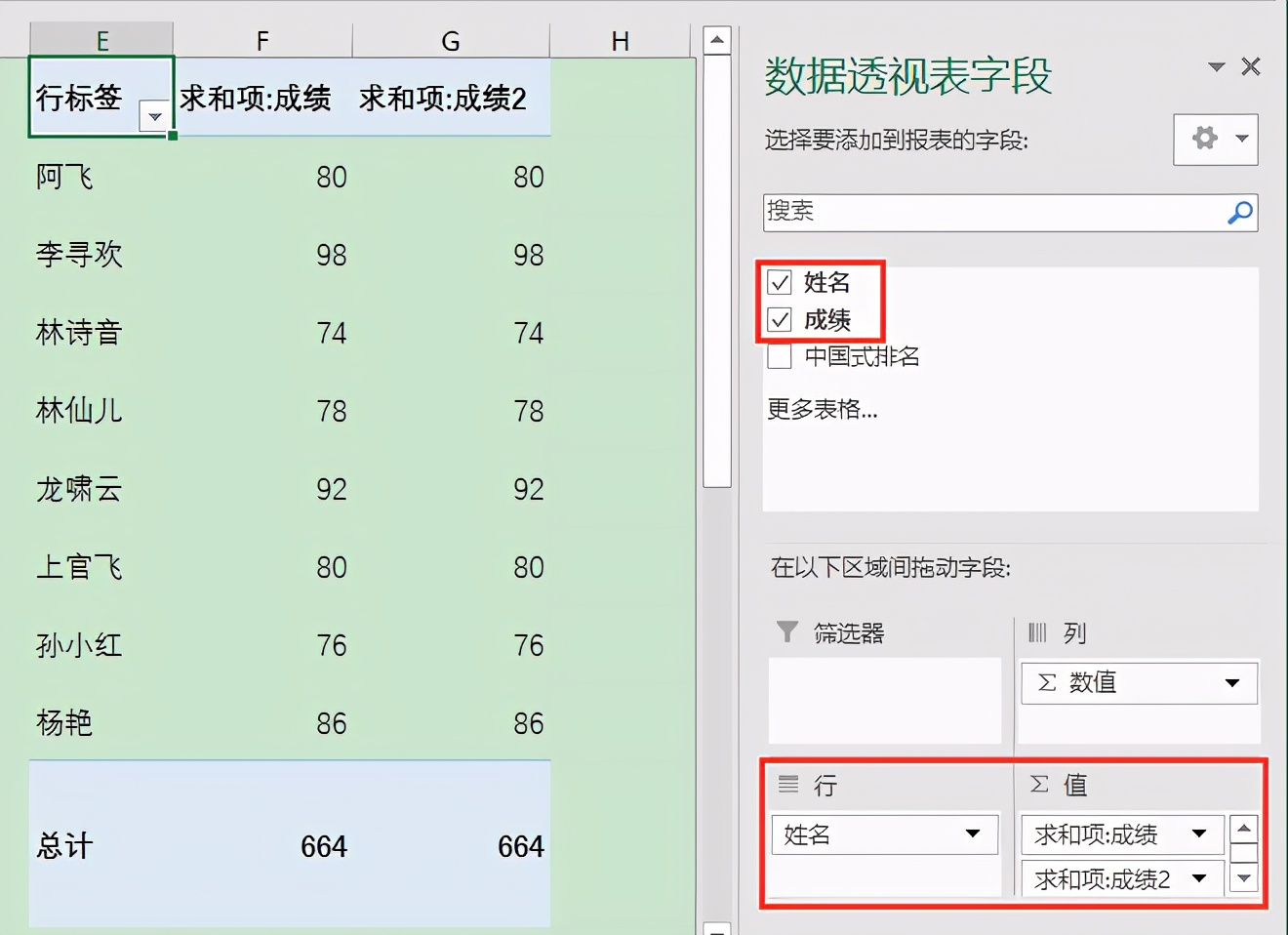
Task: Select the cell with name 林仙儿
Action: (101, 411)
